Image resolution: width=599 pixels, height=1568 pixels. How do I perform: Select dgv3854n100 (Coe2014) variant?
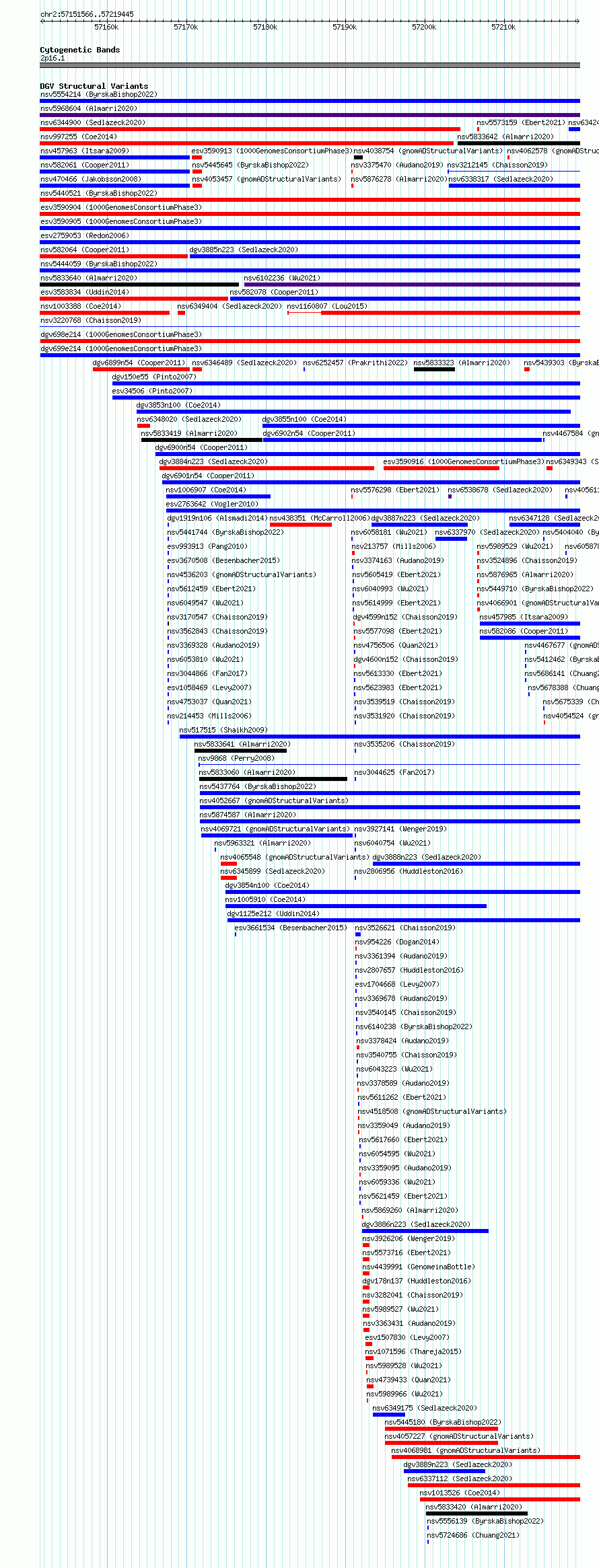pyautogui.click(x=267, y=885)
